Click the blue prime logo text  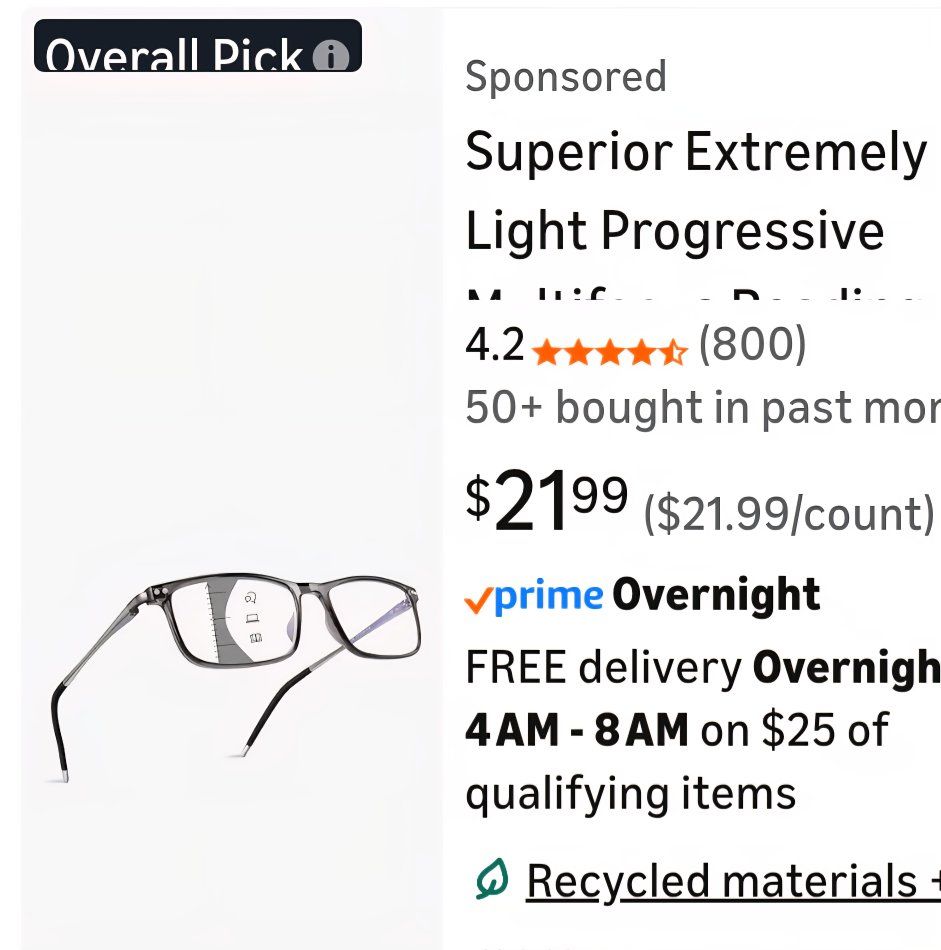point(548,596)
